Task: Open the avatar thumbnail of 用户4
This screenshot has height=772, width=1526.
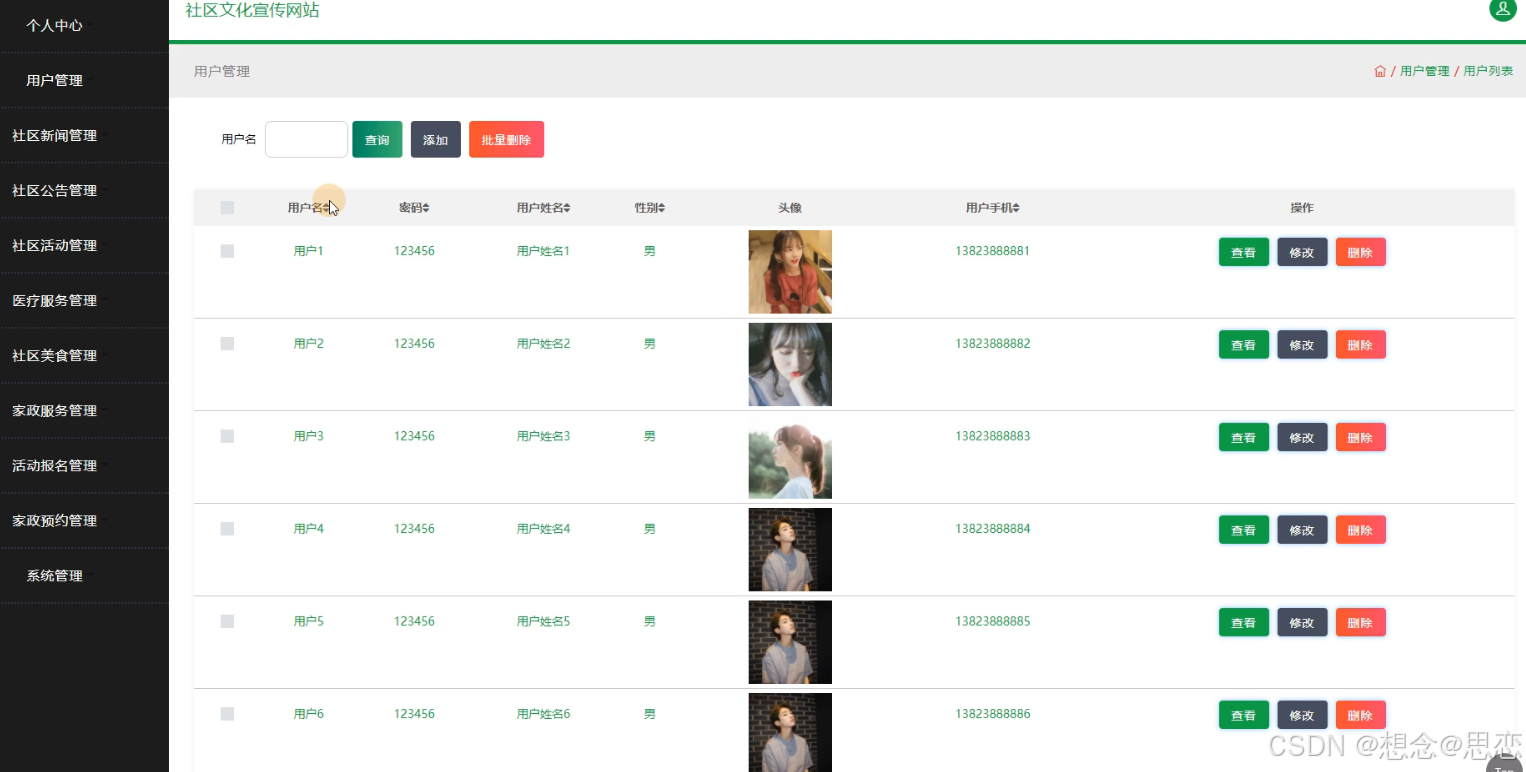Action: point(790,549)
